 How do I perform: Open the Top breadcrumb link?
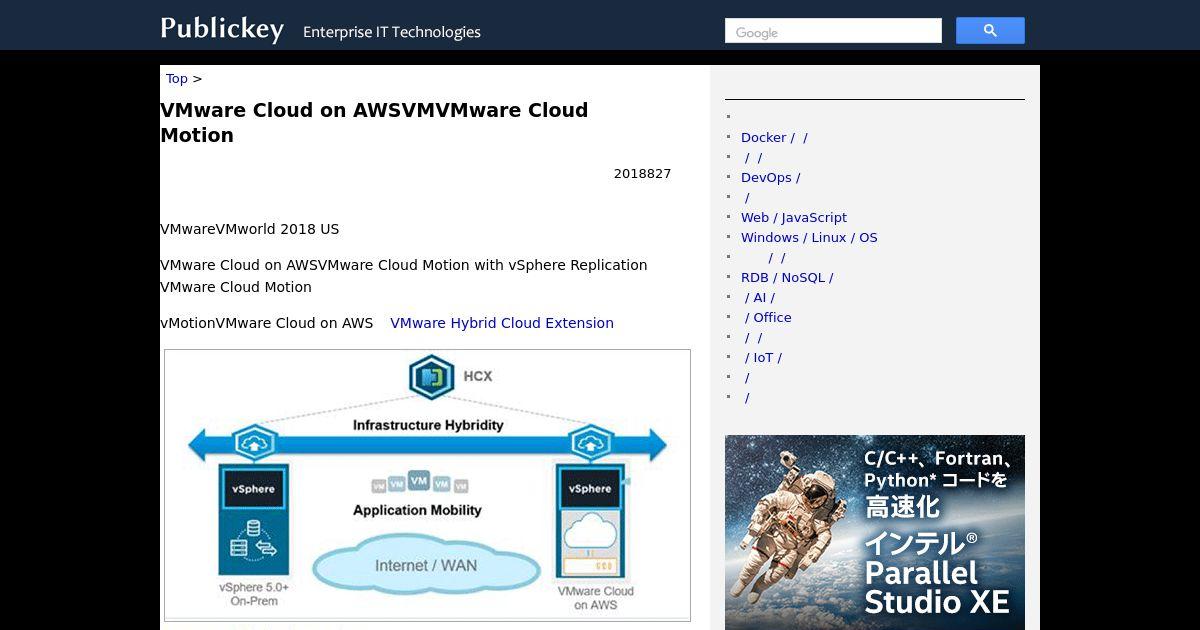(x=177, y=79)
